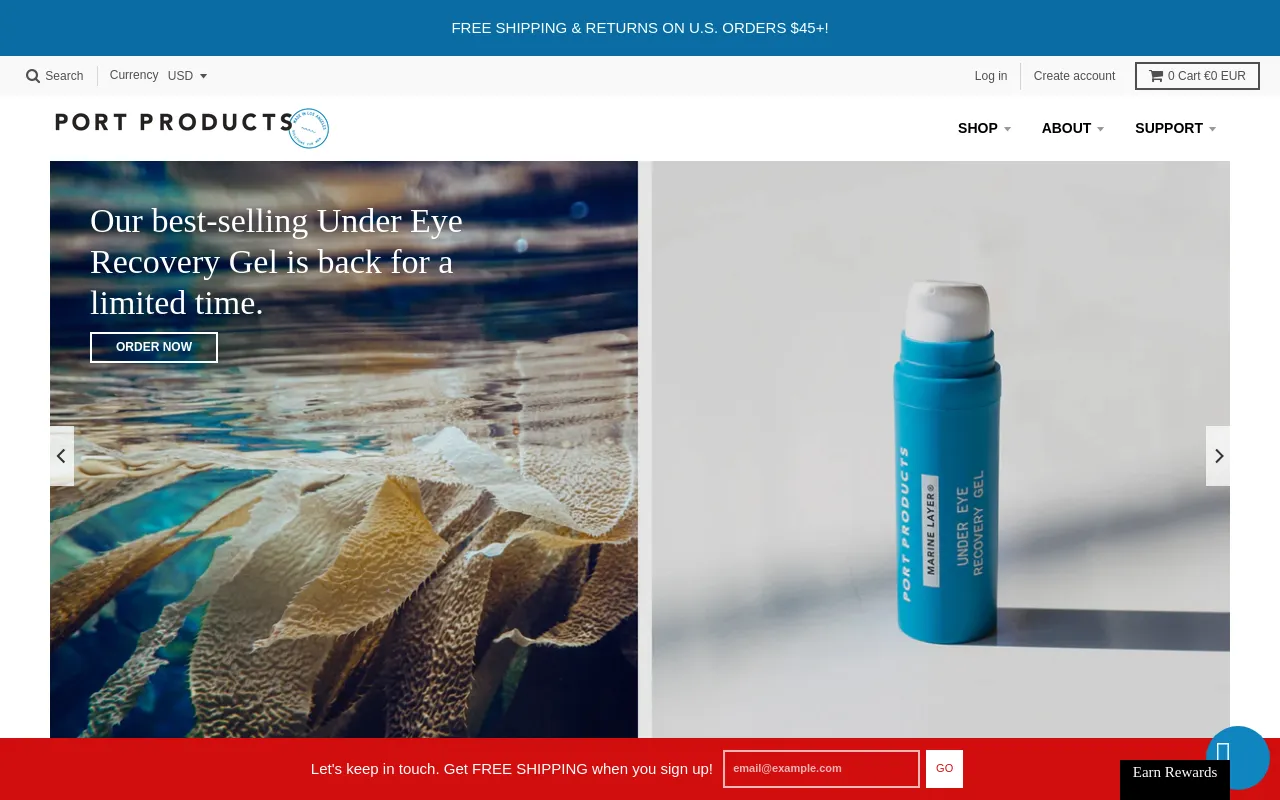Image resolution: width=1280 pixels, height=800 pixels.
Task: Click the hero headline about Under Eye Gel
Action: click(x=276, y=262)
